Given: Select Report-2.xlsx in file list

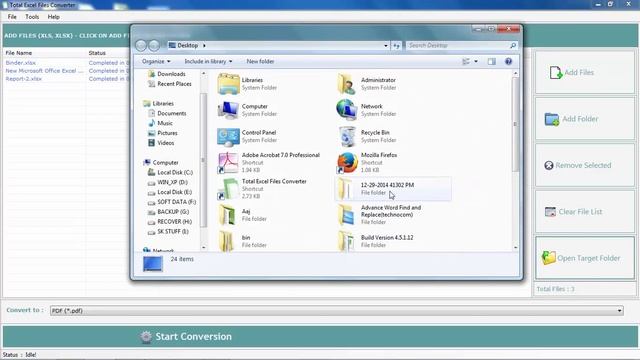Looking at the screenshot, I should pyautogui.click(x=24, y=78).
